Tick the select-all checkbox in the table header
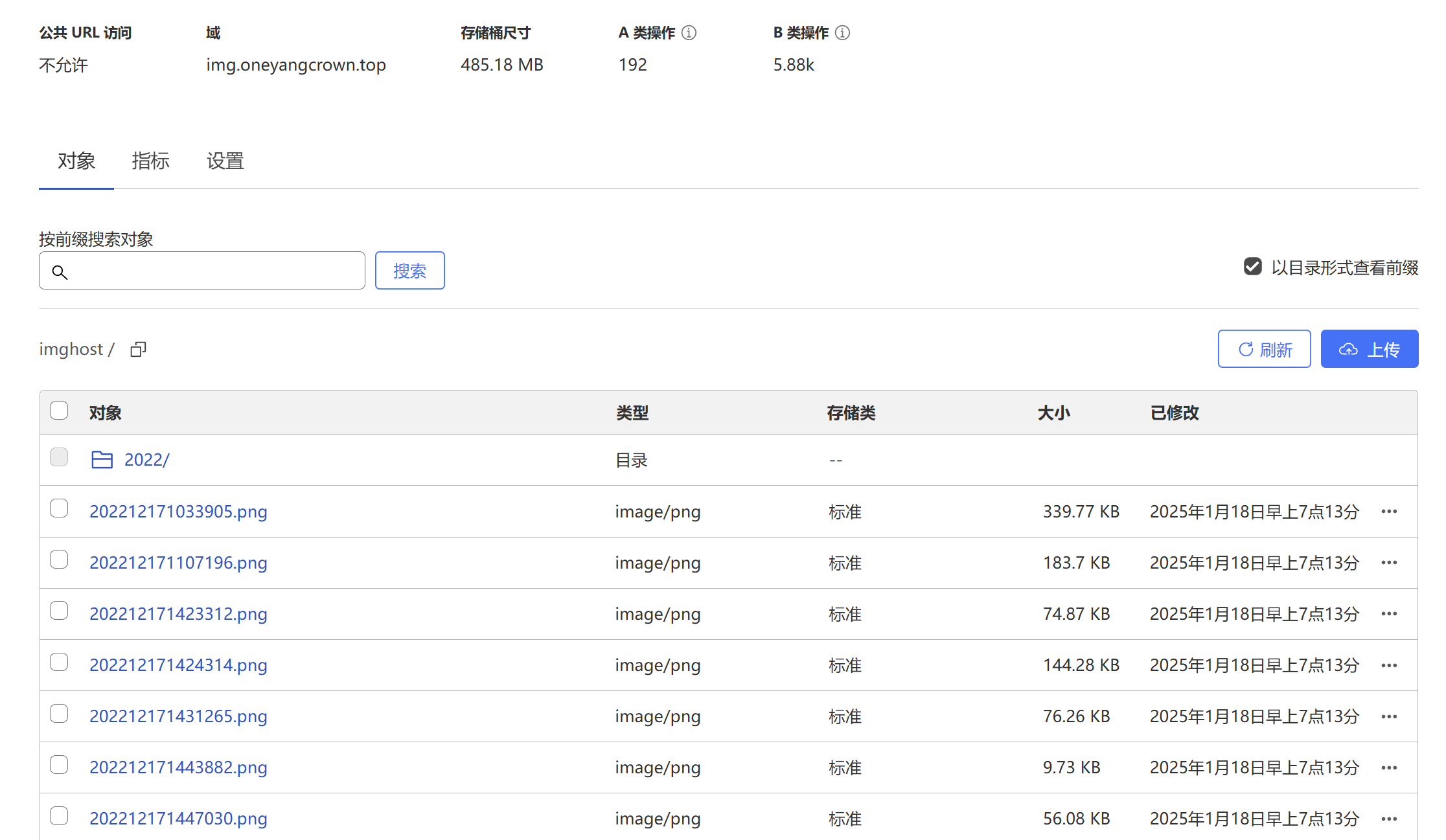Screen dimensions: 1446x840 59,411
